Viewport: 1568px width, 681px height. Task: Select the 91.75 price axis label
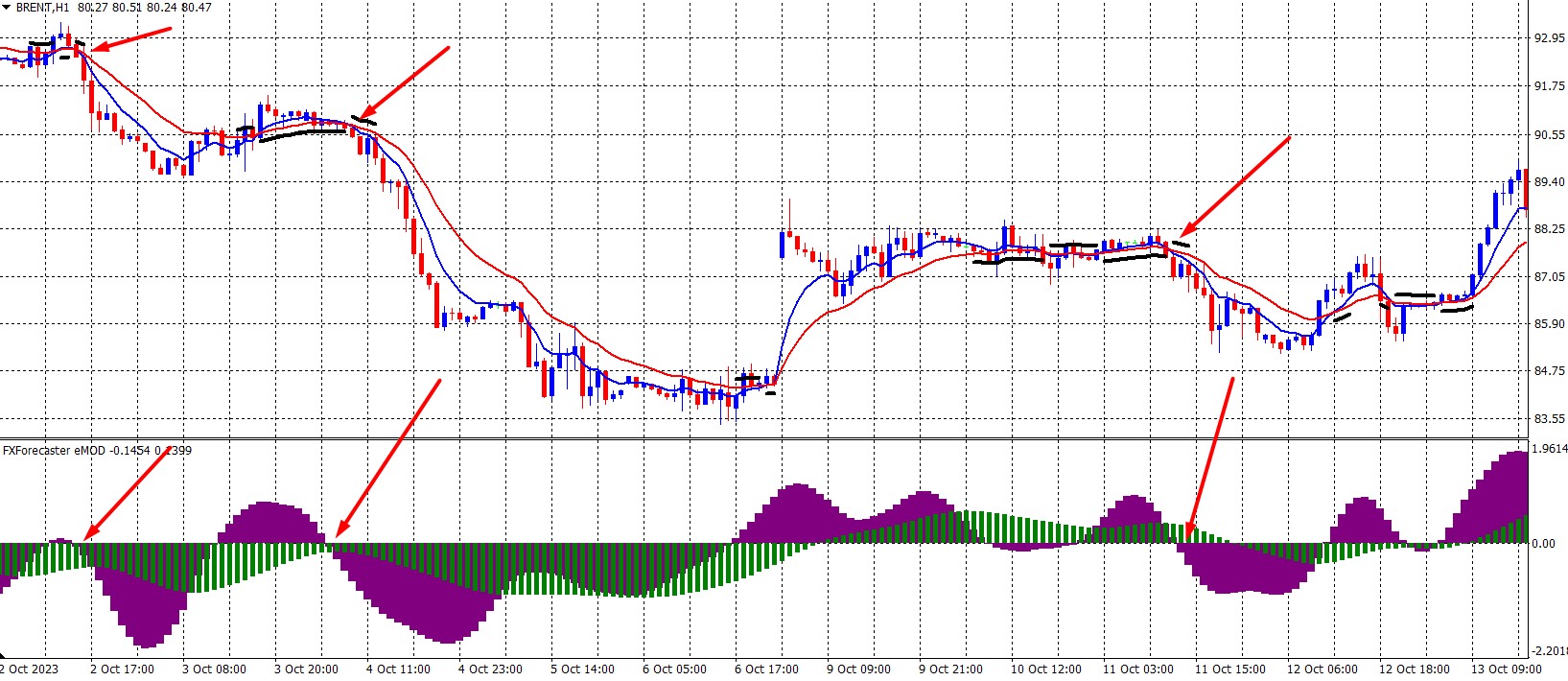click(x=1549, y=87)
